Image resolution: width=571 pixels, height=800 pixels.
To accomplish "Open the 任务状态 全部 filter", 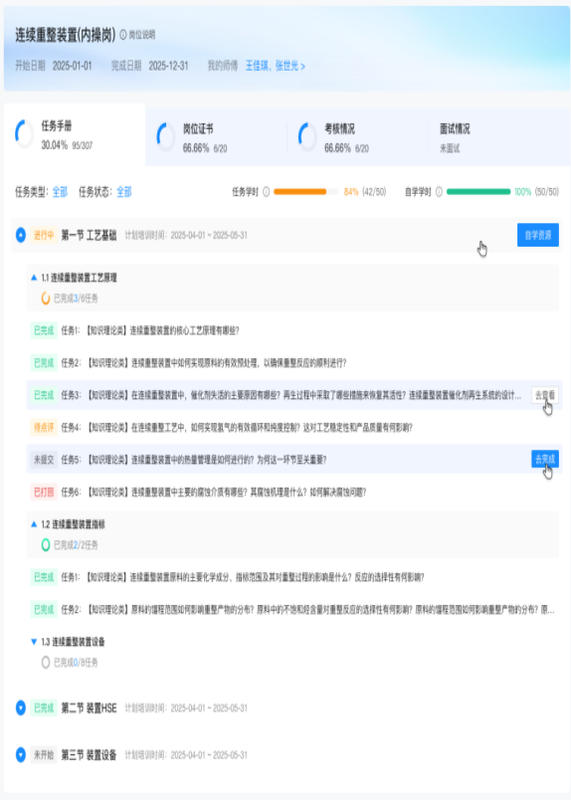I will [x=124, y=192].
